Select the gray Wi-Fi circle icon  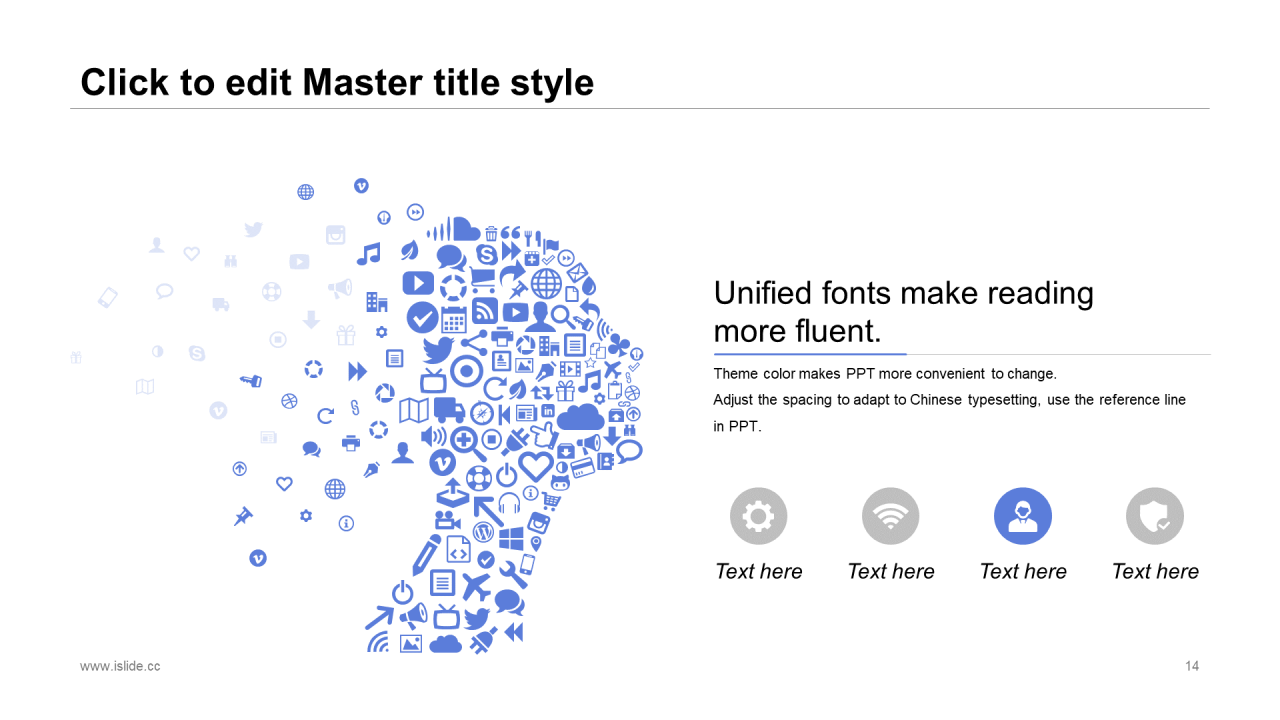tap(890, 516)
